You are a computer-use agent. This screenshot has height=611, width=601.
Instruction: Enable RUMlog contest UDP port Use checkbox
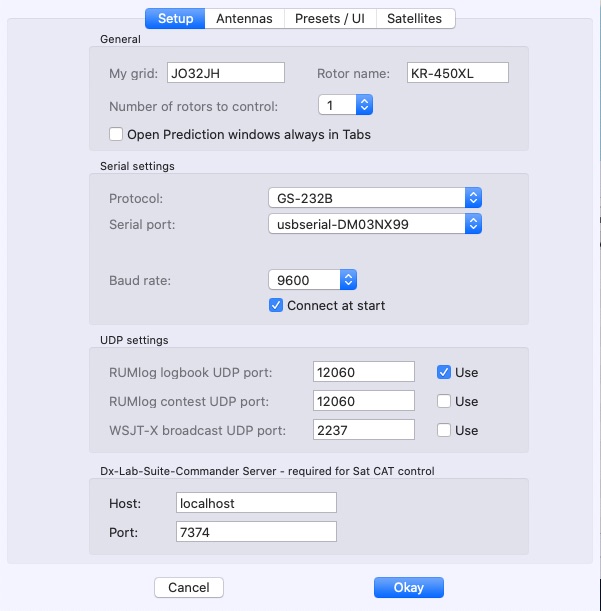444,401
